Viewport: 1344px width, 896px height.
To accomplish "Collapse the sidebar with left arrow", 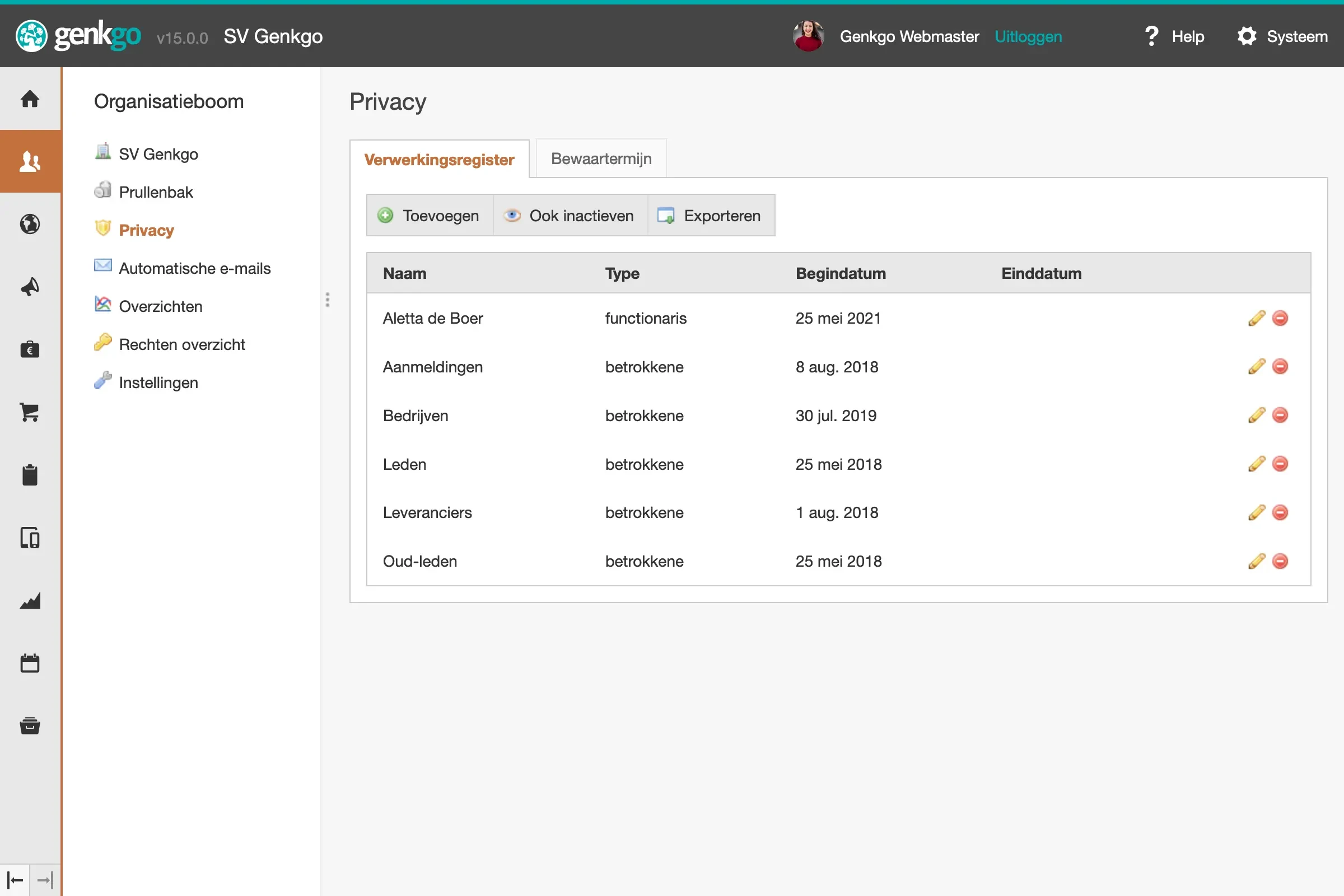I will point(15,880).
